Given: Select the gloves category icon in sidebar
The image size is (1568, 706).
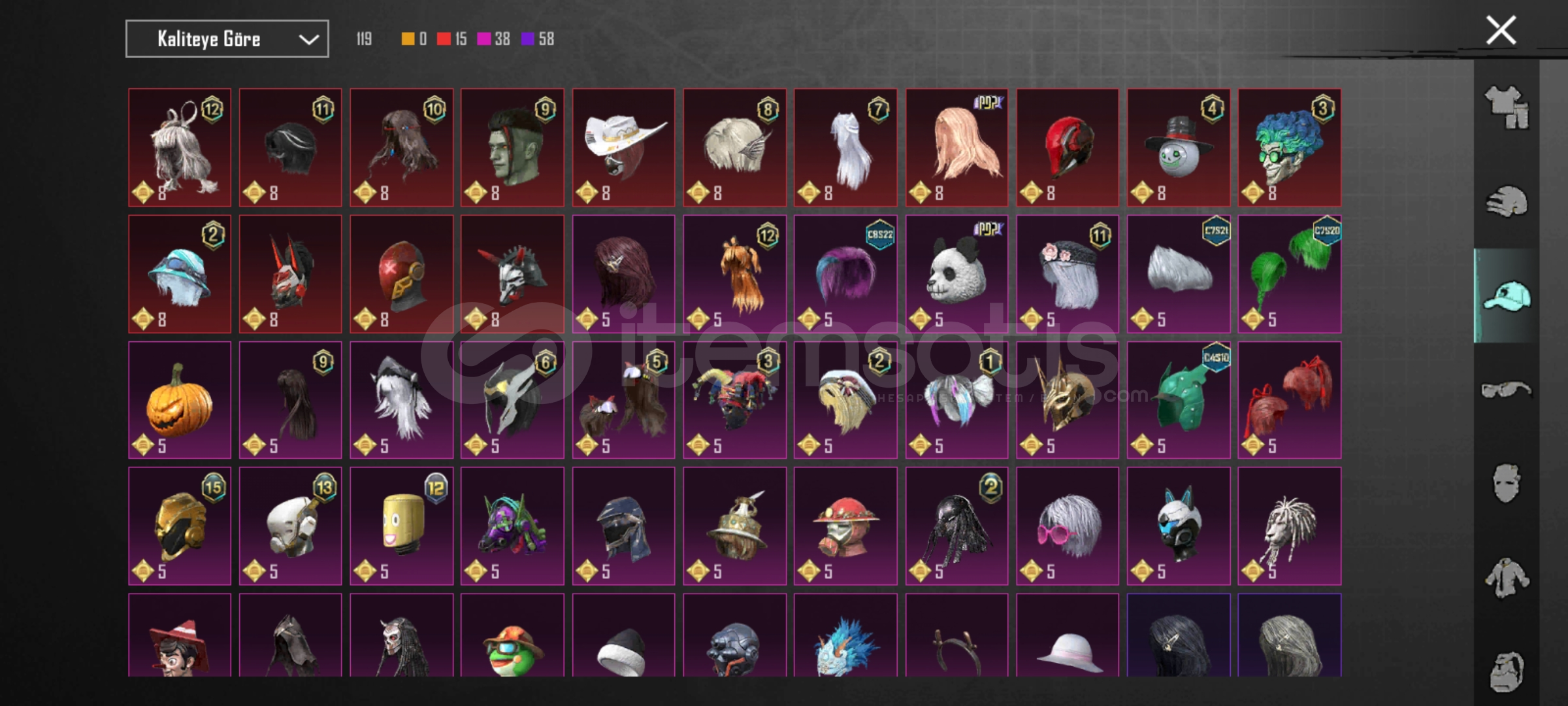Looking at the screenshot, I should coord(1507,201).
